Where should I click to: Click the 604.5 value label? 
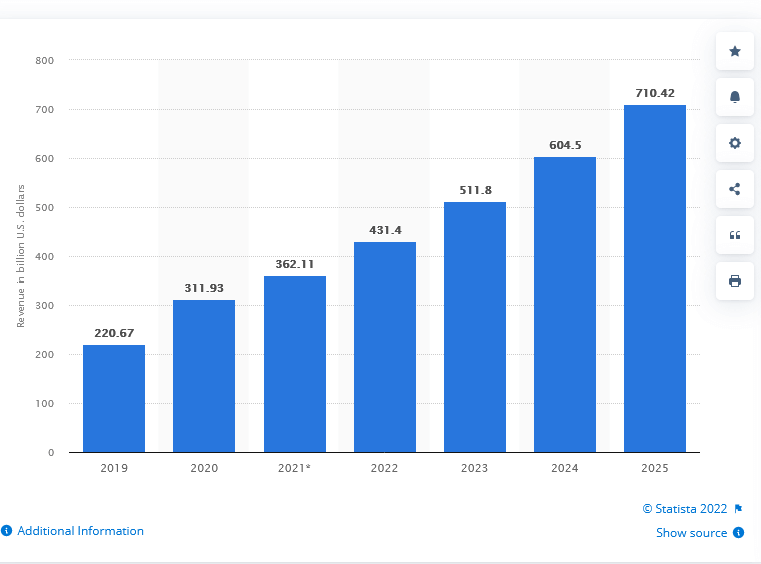click(565, 145)
